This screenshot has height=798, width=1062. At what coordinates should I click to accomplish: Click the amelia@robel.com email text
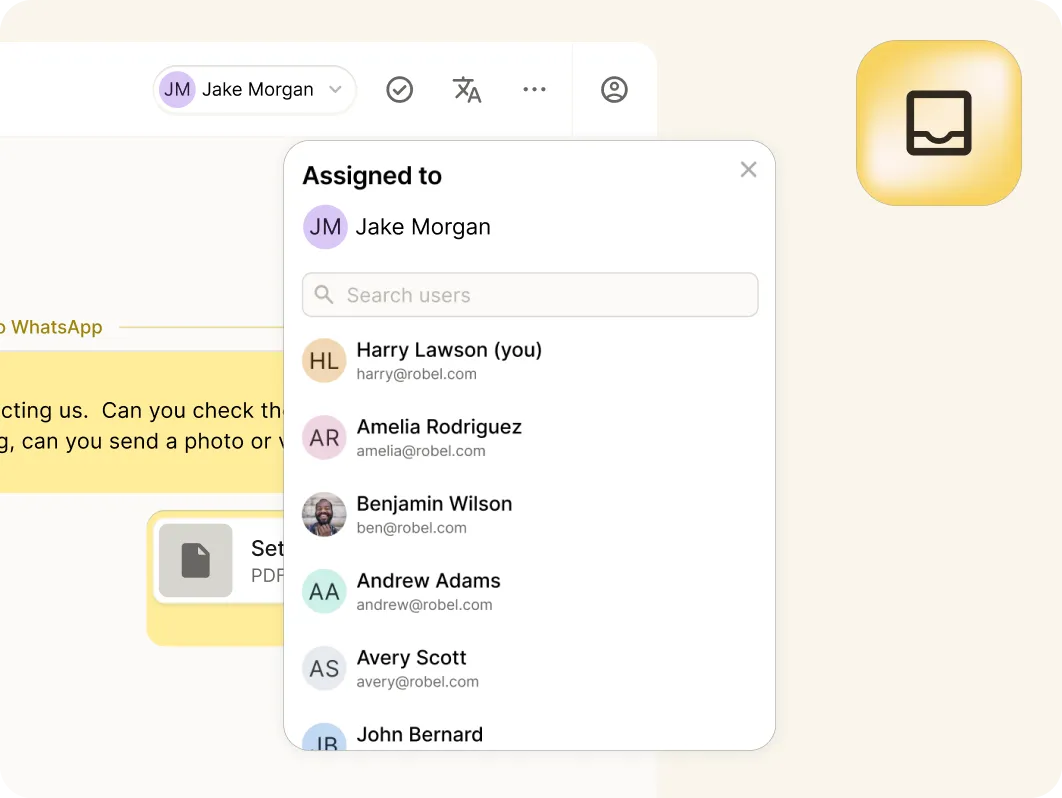point(421,451)
